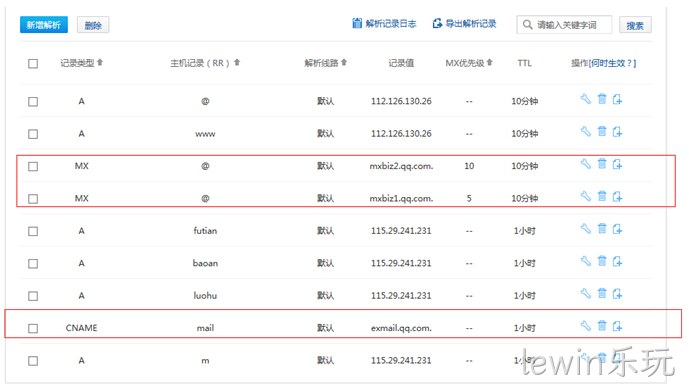Screen dimensions: 689x391
Task: Click document-plus icon in the www row
Action: click(x=617, y=132)
